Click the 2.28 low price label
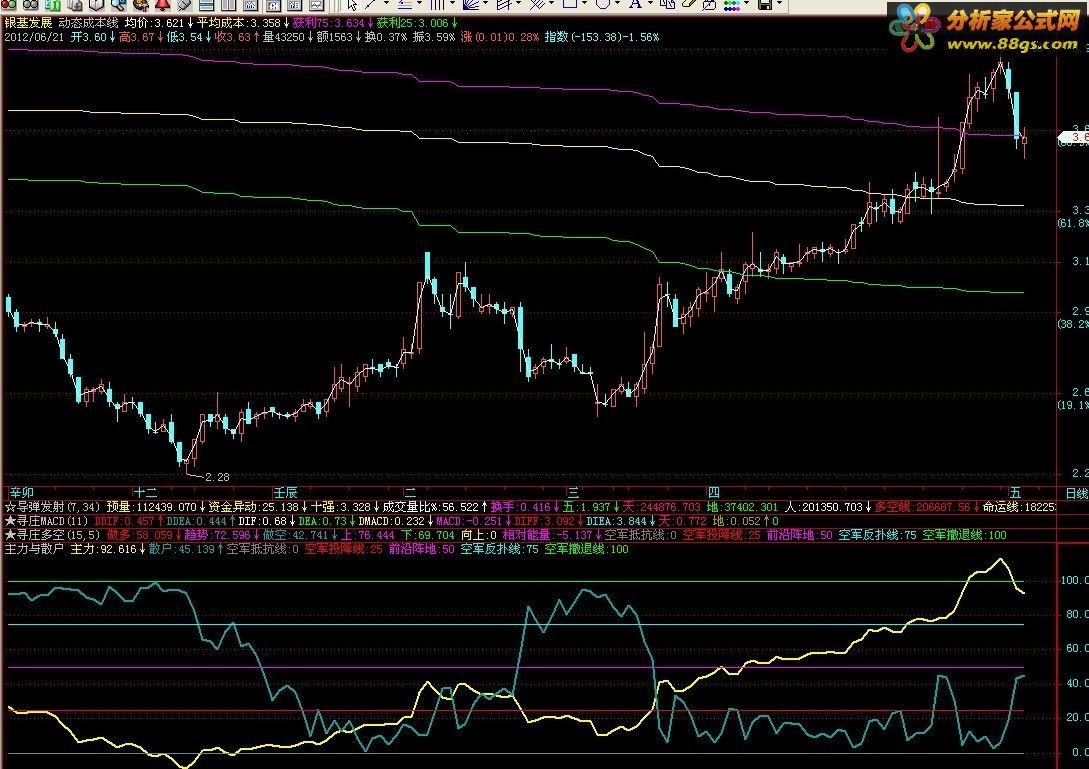Image resolution: width=1089 pixels, height=769 pixels. pyautogui.click(x=217, y=477)
